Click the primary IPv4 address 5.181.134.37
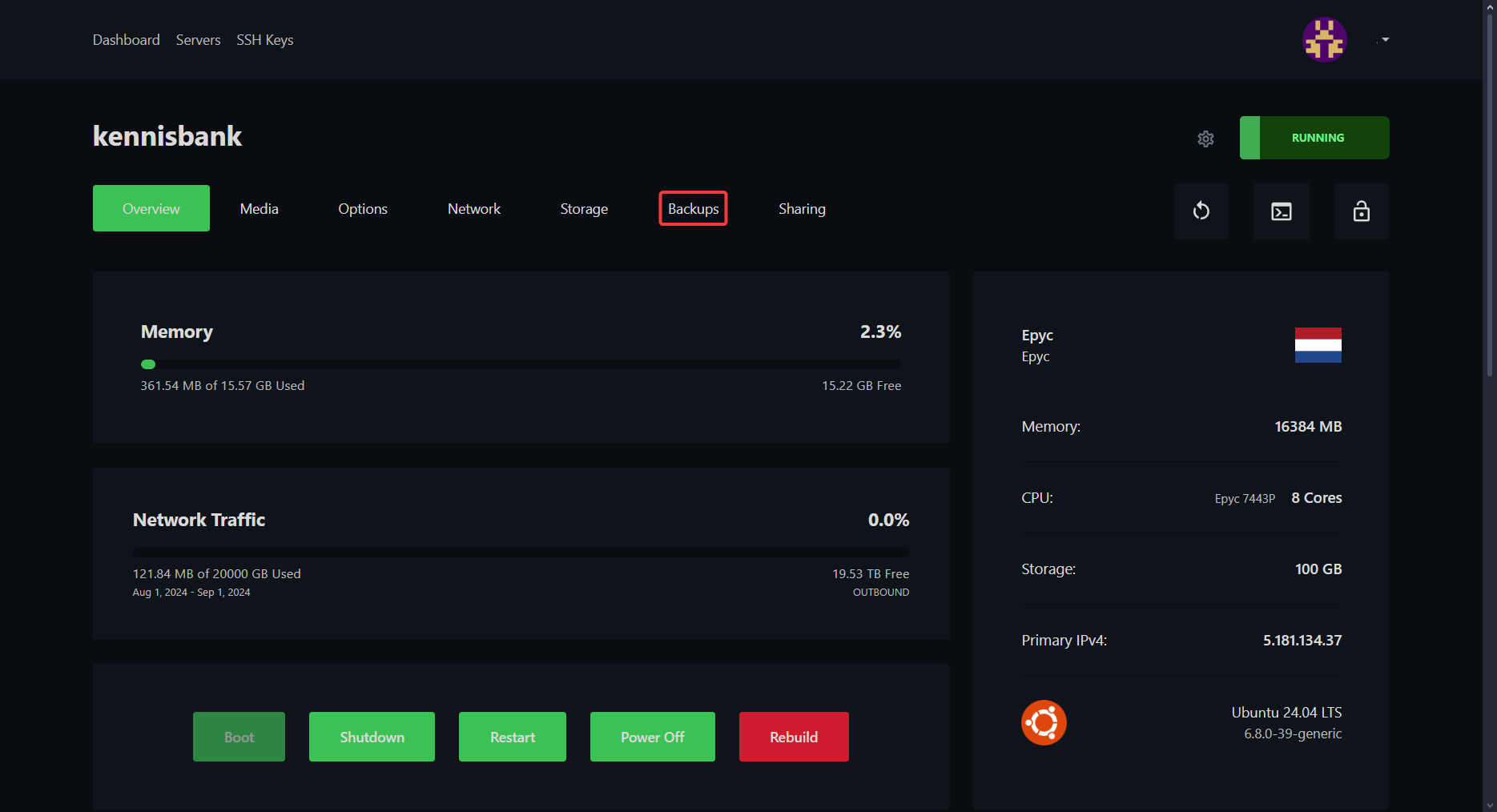1497x812 pixels. 1302,640
